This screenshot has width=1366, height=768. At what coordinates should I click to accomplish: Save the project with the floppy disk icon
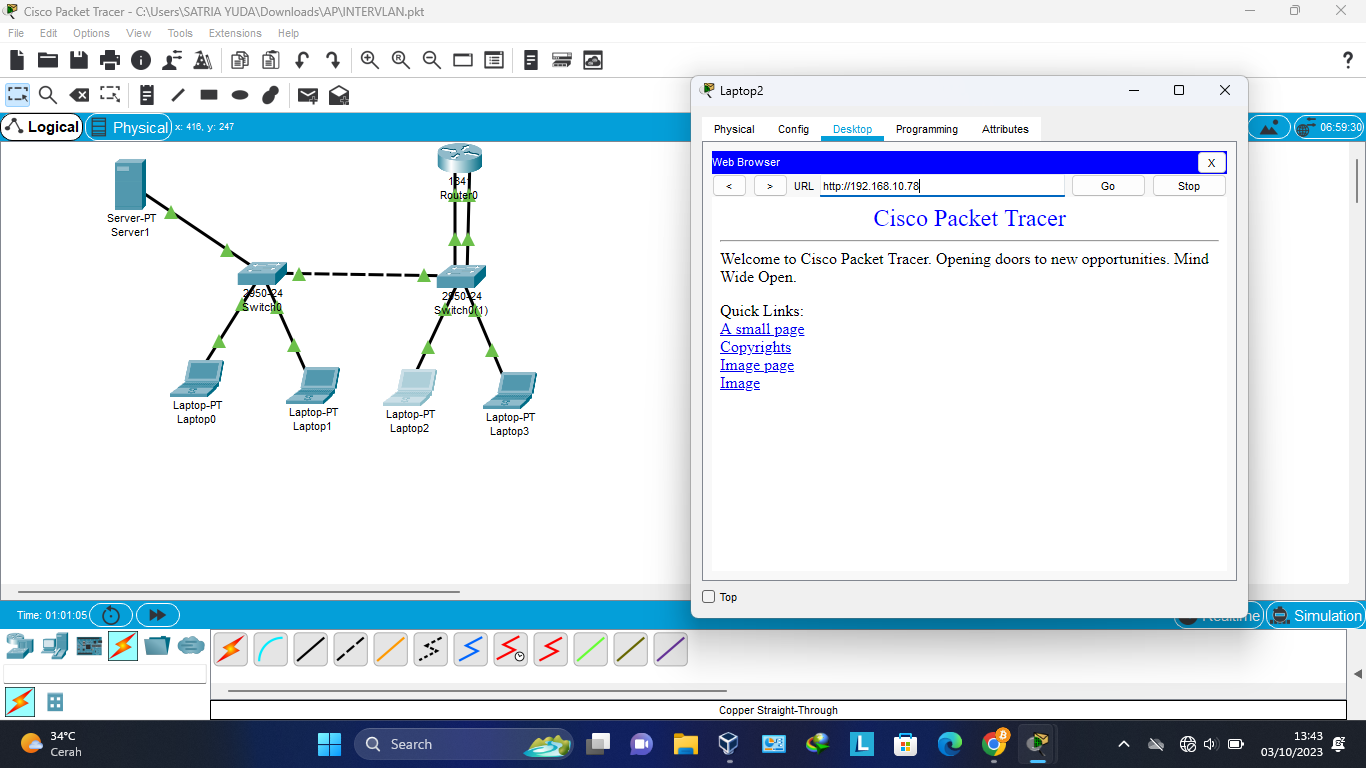pos(79,60)
